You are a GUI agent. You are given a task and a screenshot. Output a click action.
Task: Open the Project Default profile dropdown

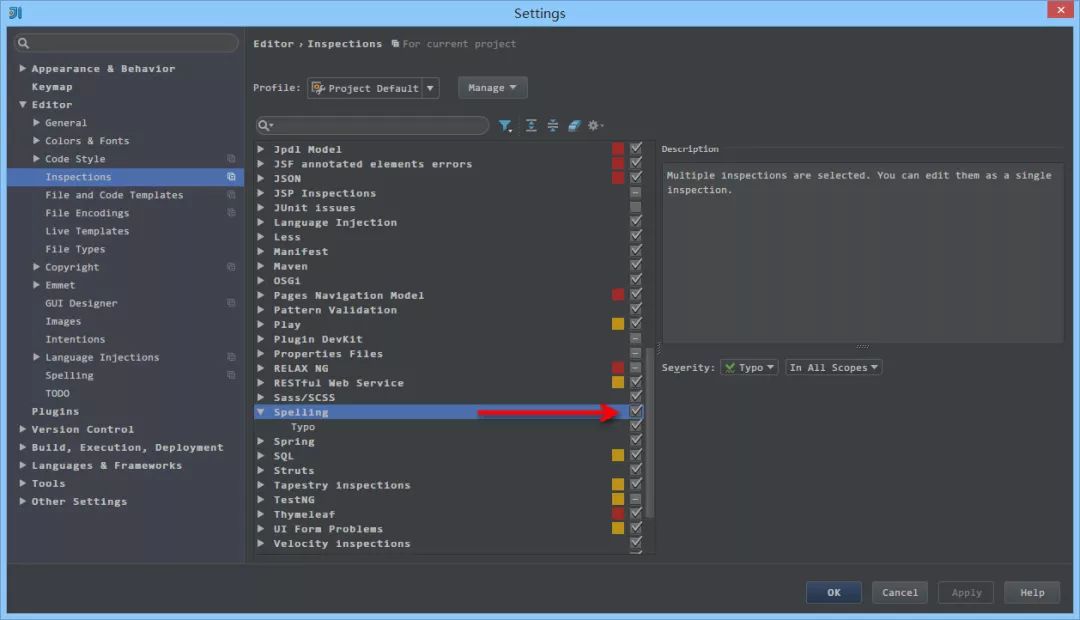[373, 88]
